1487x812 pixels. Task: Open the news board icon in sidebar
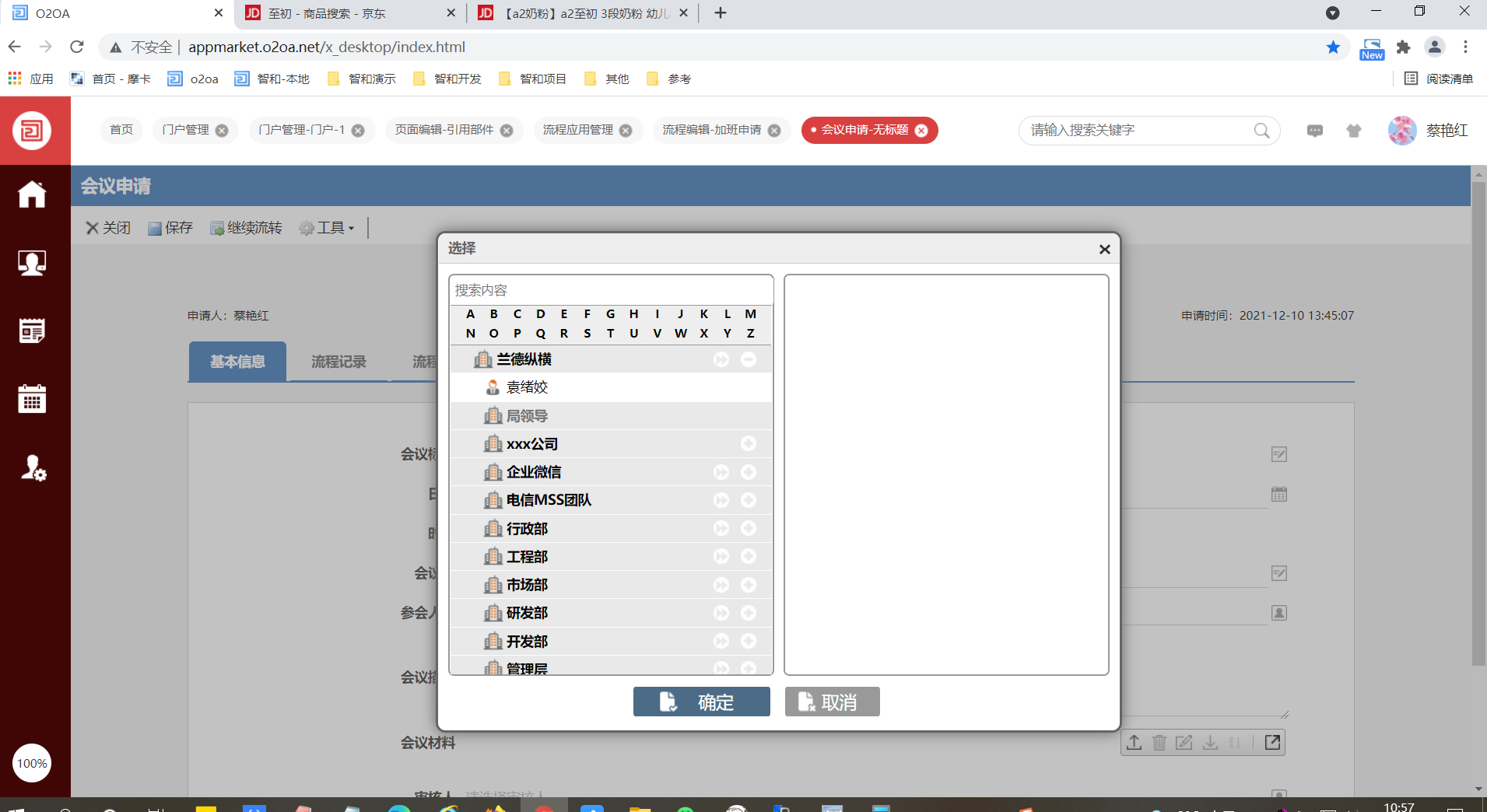click(x=32, y=331)
